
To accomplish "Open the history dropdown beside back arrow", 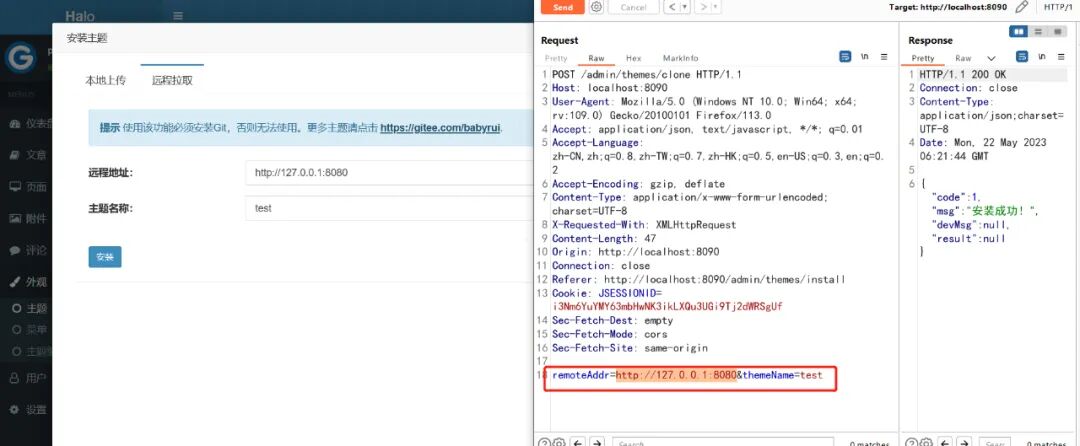I will click(685, 7).
